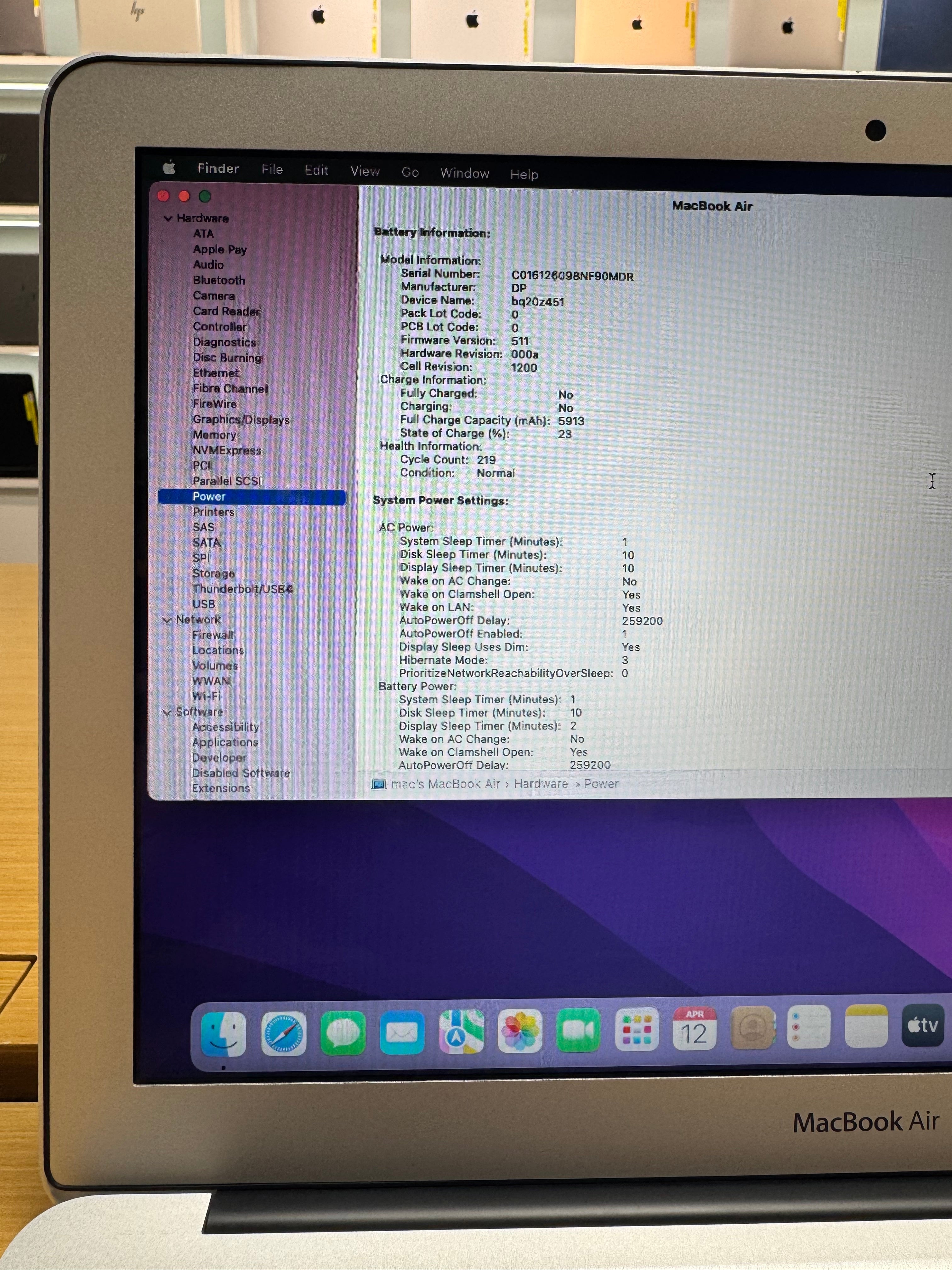This screenshot has height=1270, width=952.
Task: Select SAS in the sidebar
Action: [203, 527]
